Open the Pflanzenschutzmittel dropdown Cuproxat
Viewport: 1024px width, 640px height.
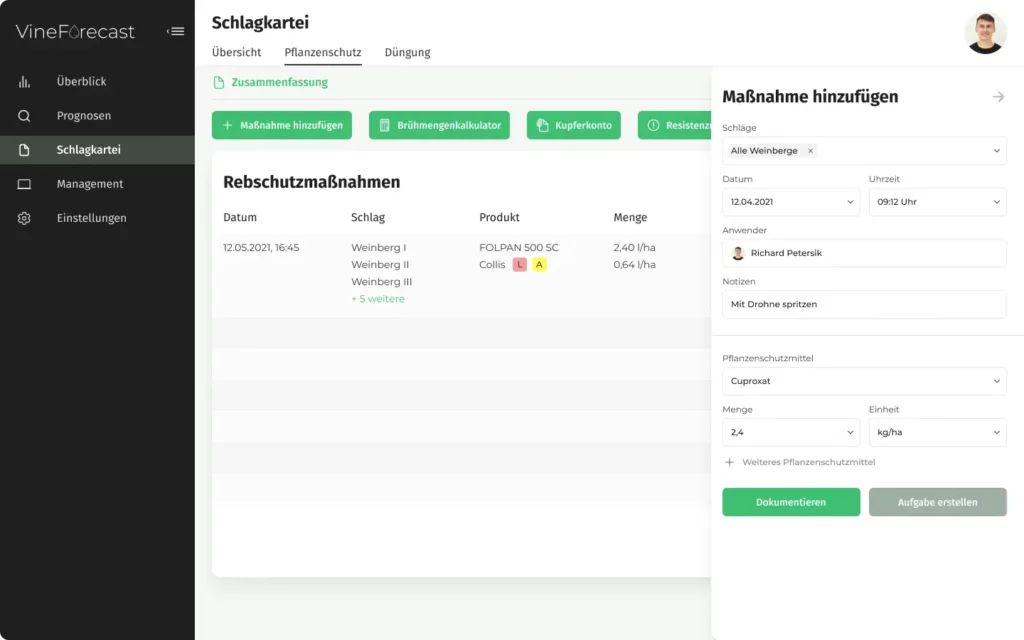(x=864, y=381)
